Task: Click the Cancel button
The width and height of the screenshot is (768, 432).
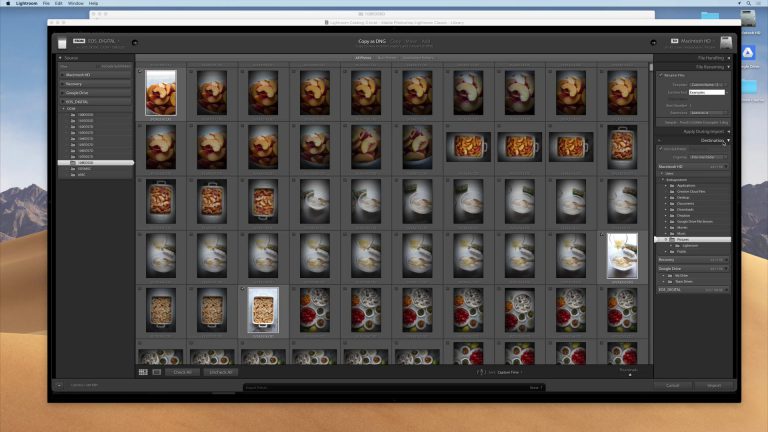Action: coord(672,385)
